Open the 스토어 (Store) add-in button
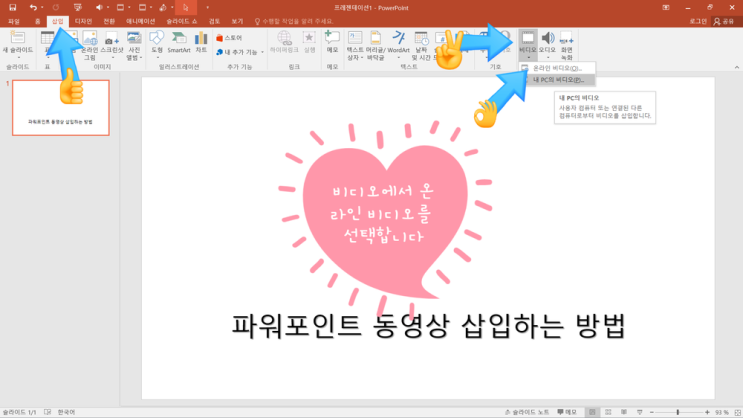Image resolution: width=743 pixels, height=418 pixels. 229,38
